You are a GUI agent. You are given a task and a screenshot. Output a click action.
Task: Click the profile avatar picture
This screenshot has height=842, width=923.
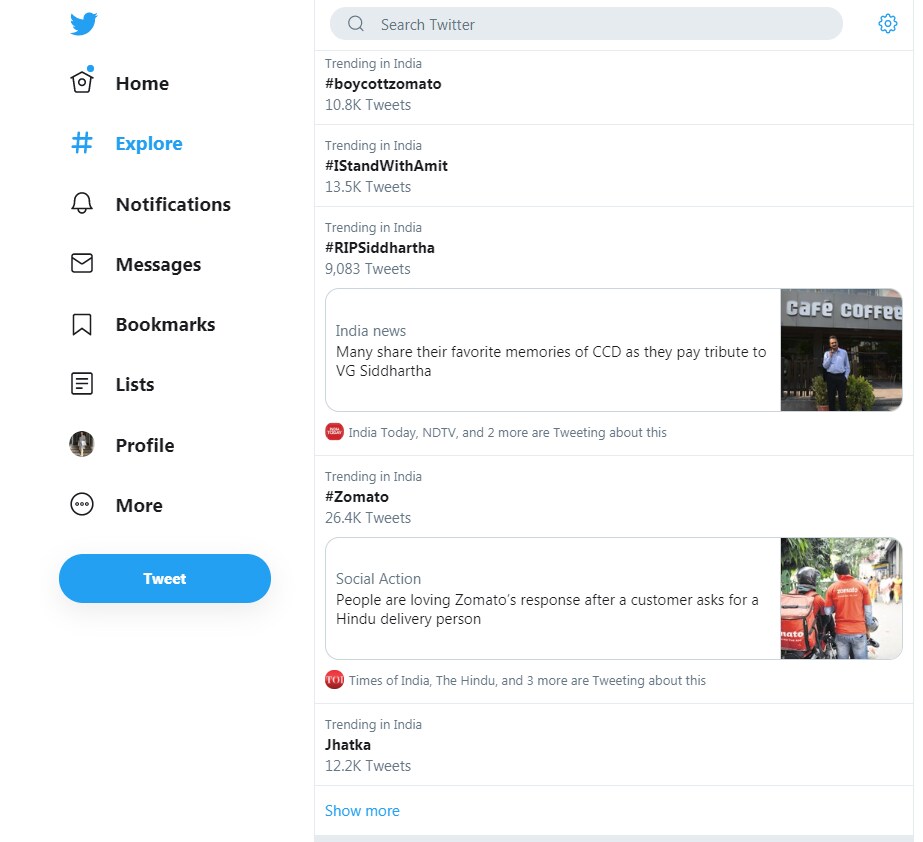(x=82, y=445)
